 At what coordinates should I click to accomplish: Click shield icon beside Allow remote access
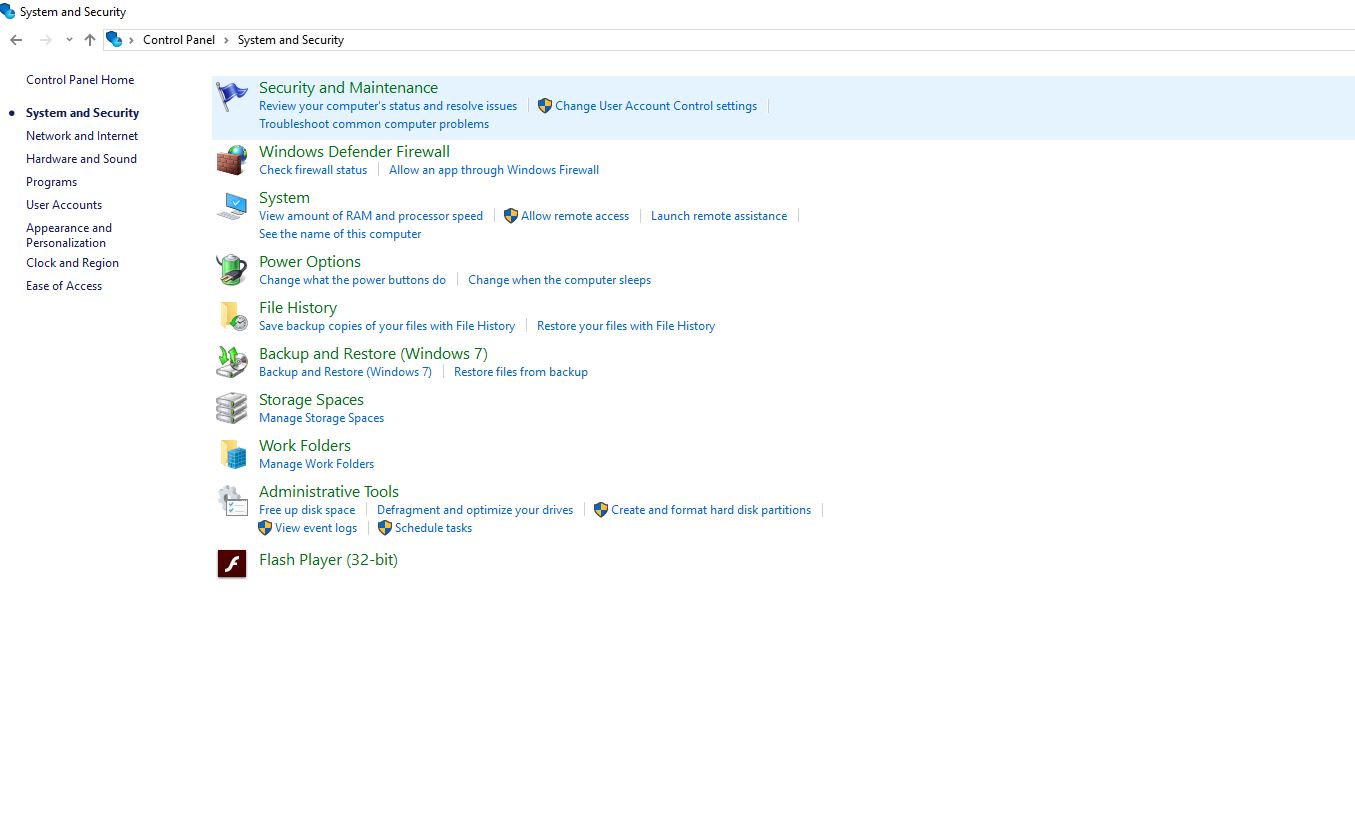click(x=511, y=216)
